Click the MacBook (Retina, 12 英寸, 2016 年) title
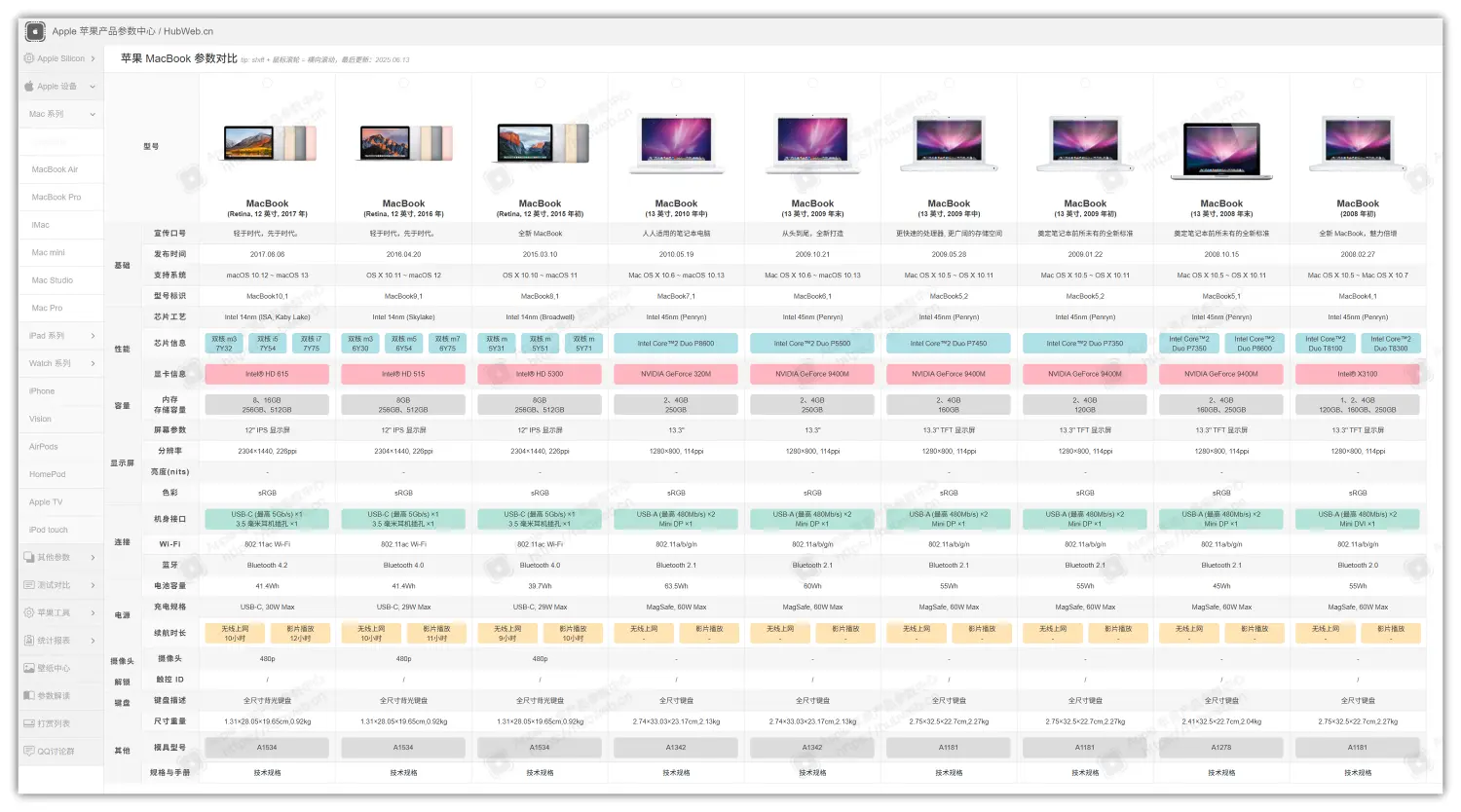 (x=404, y=208)
